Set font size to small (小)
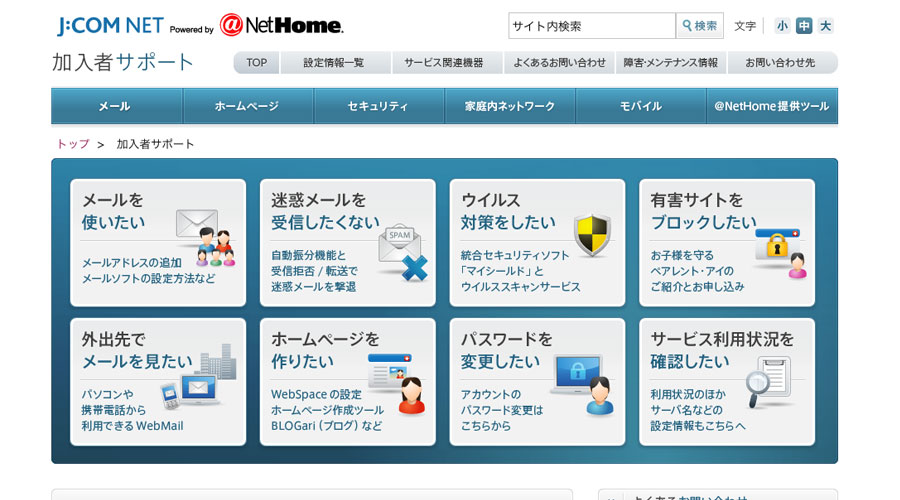900x500 pixels. 782,26
